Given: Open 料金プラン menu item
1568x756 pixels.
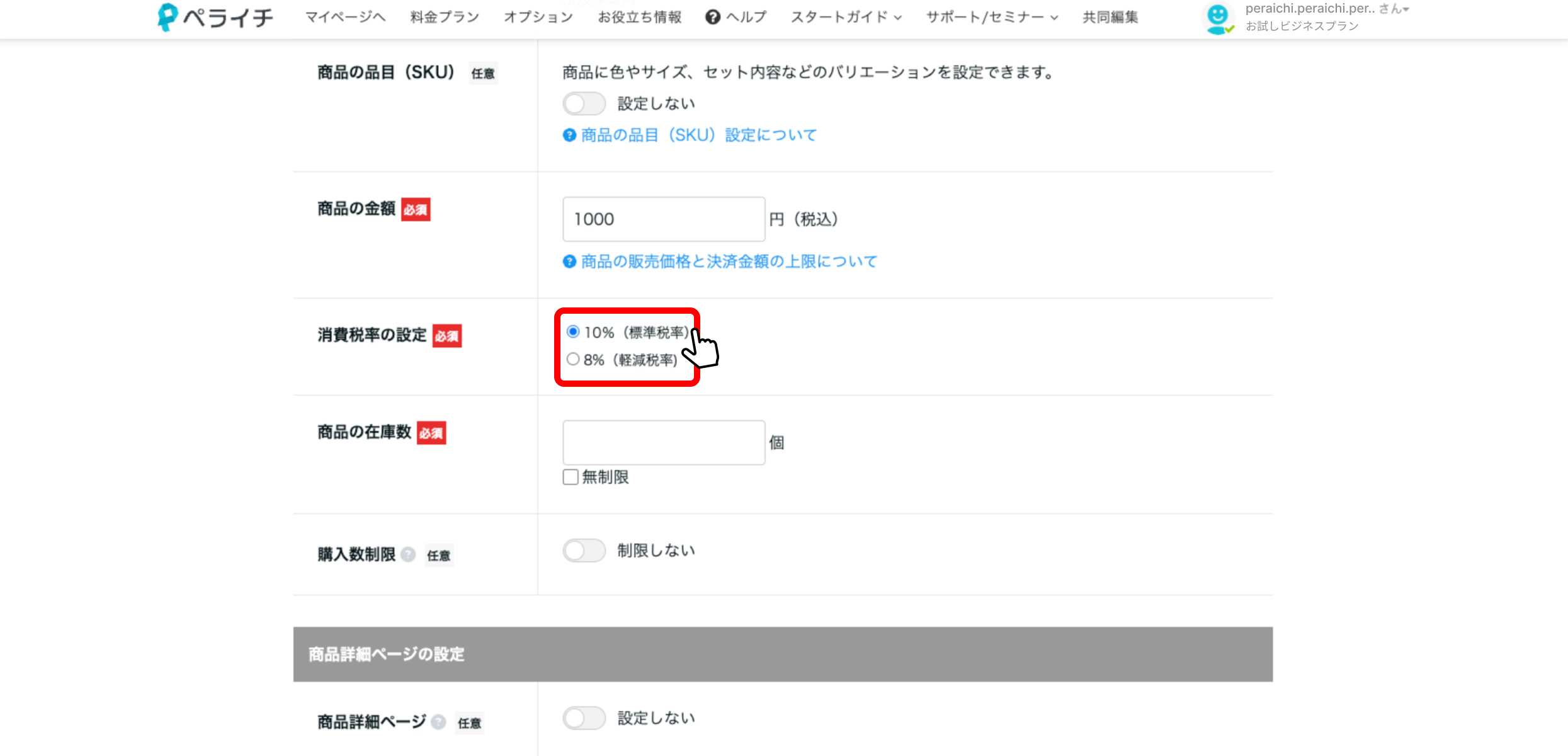Looking at the screenshot, I should pyautogui.click(x=445, y=17).
